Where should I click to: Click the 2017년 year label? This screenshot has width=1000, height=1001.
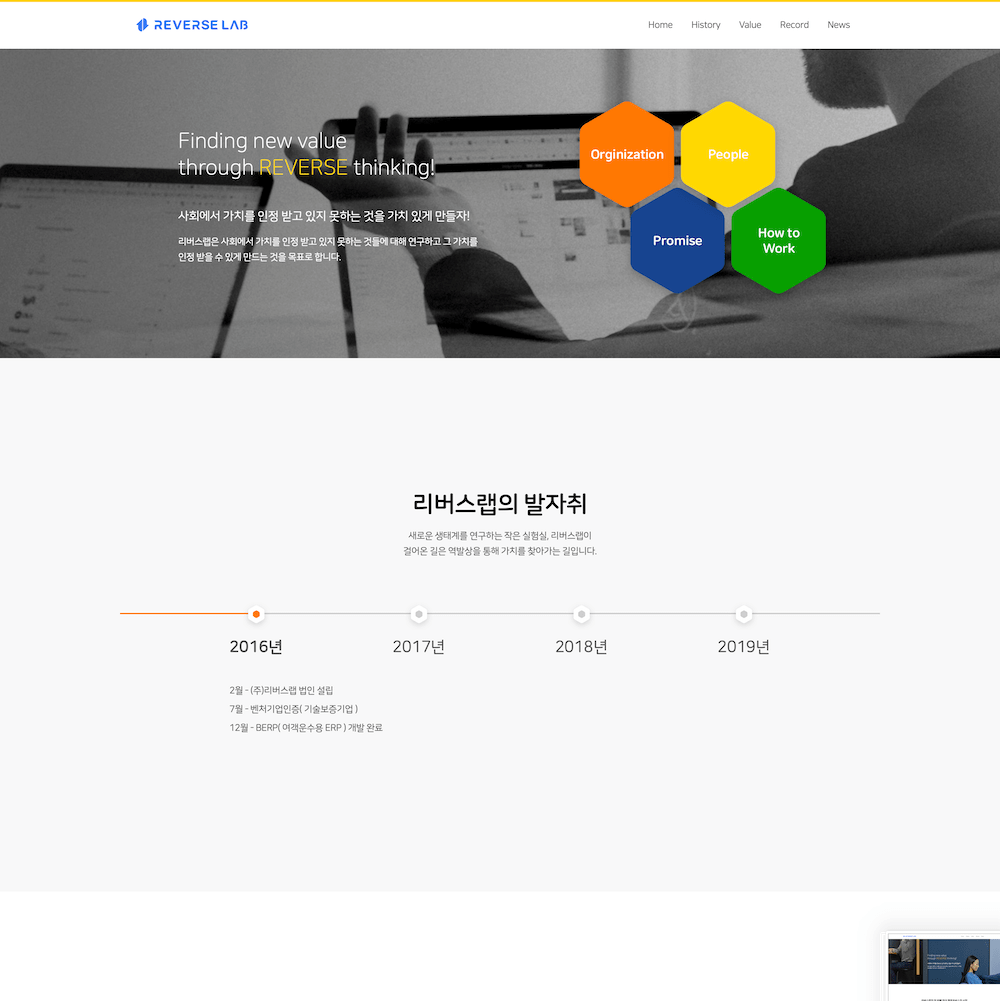419,647
